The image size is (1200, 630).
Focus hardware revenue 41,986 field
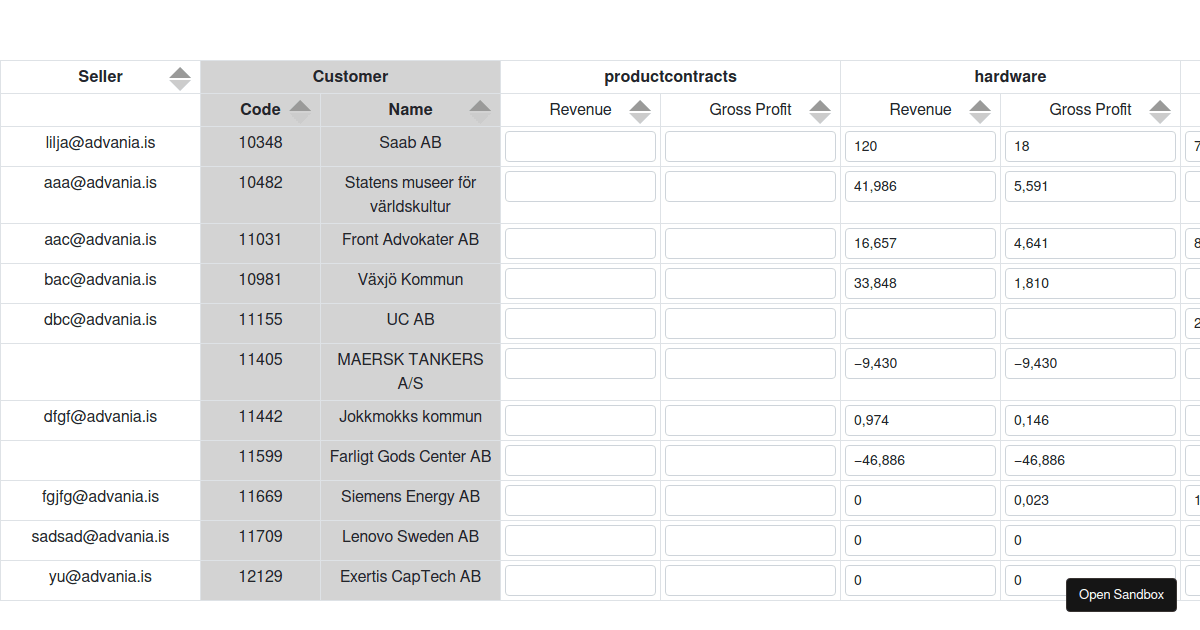point(920,186)
